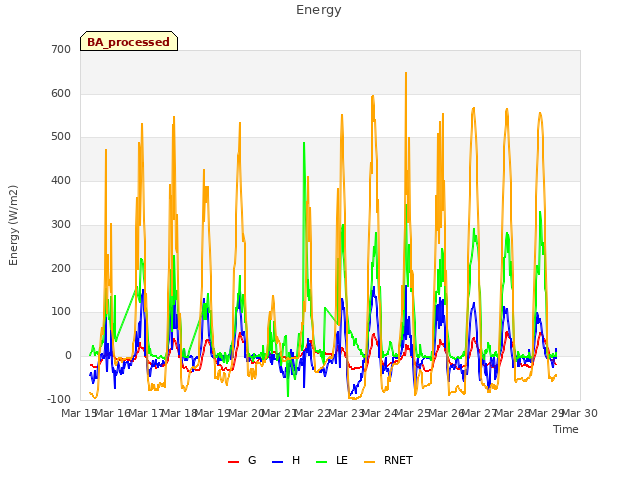640x480 pixels.
Task: Click the -100 y-axis tick label
Action: tap(59, 399)
